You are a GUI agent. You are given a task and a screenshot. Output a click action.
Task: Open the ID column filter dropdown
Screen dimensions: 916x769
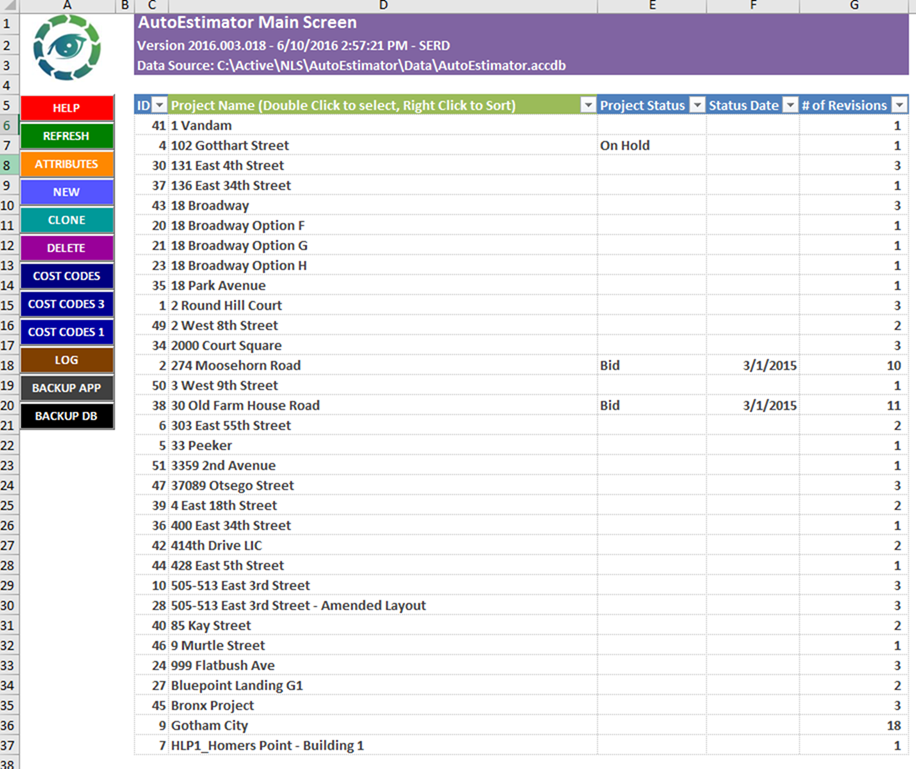[159, 105]
